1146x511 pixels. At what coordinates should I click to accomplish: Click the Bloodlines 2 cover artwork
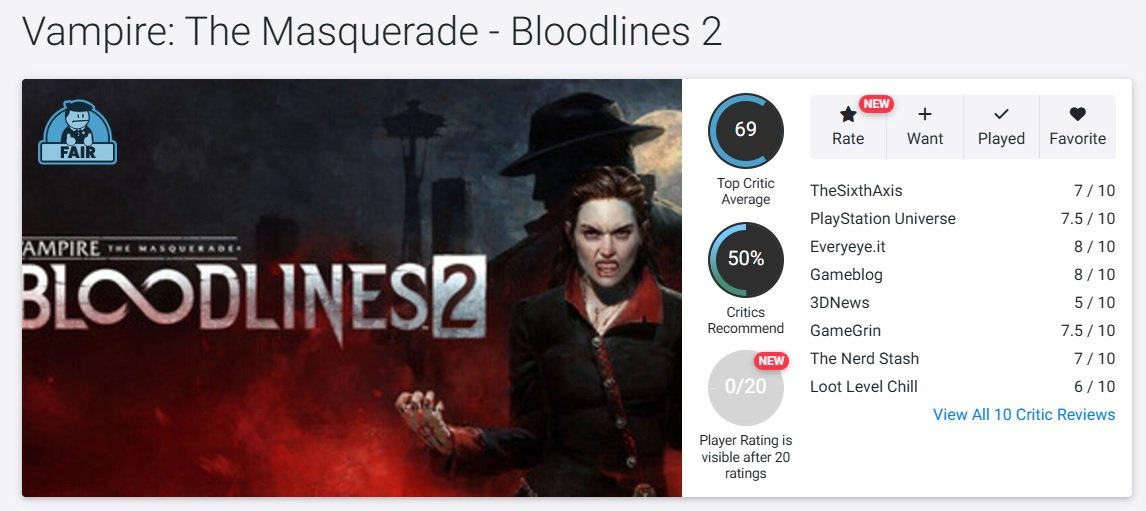coord(351,288)
